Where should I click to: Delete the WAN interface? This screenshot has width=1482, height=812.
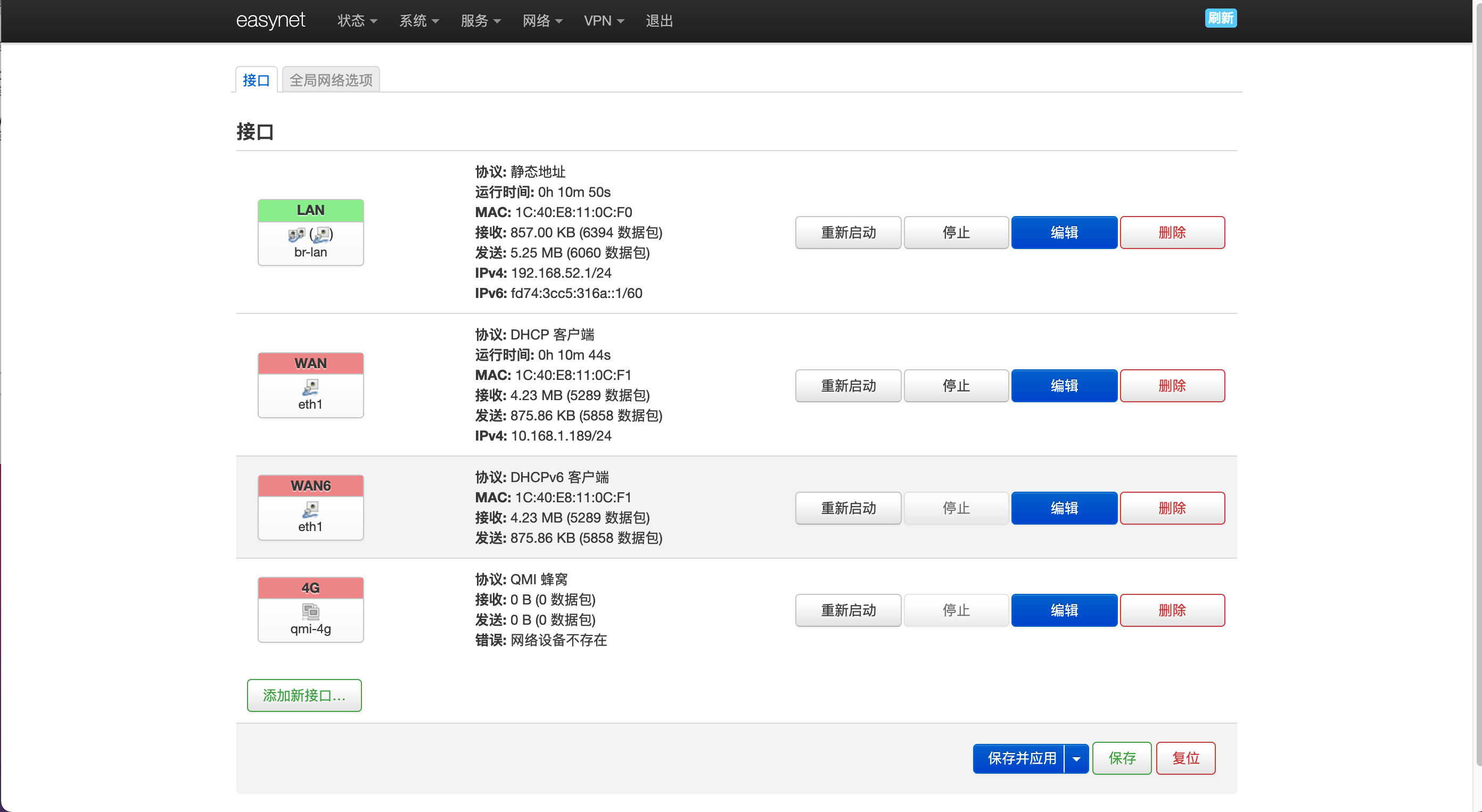tap(1173, 386)
